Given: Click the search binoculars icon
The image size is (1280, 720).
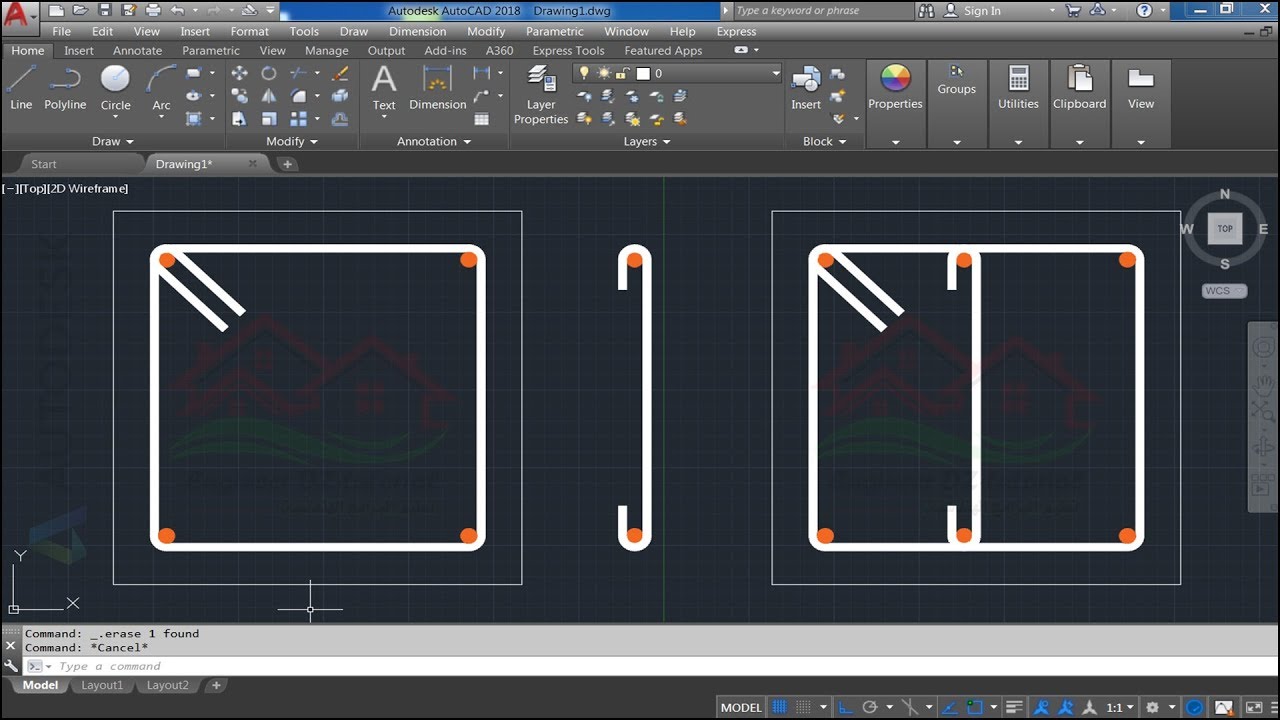Looking at the screenshot, I should pyautogui.click(x=926, y=11).
